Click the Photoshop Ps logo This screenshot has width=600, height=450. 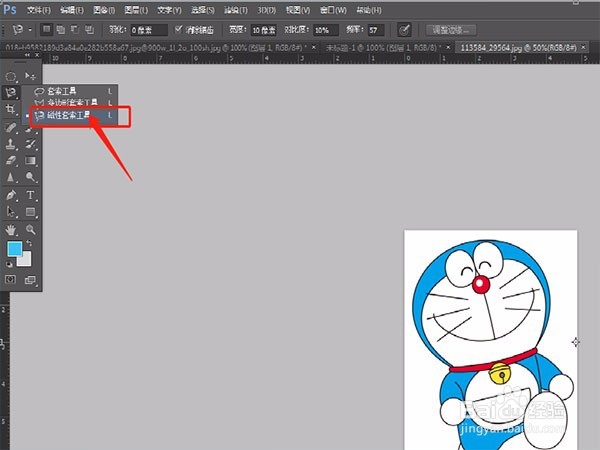point(10,10)
